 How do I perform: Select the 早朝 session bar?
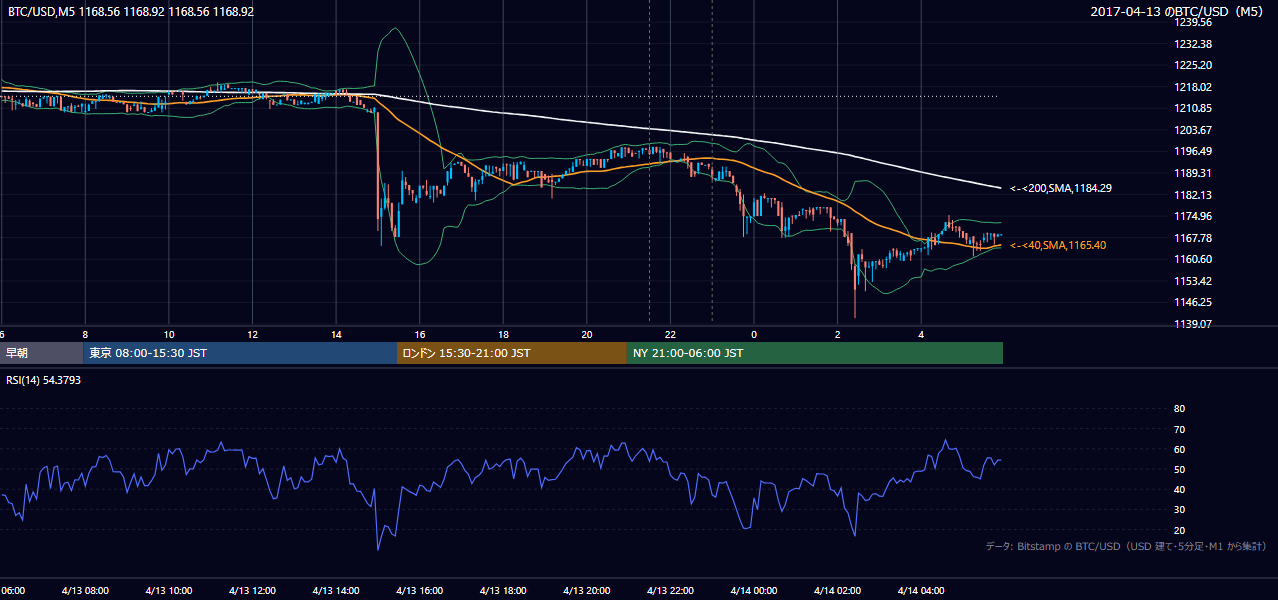42,353
